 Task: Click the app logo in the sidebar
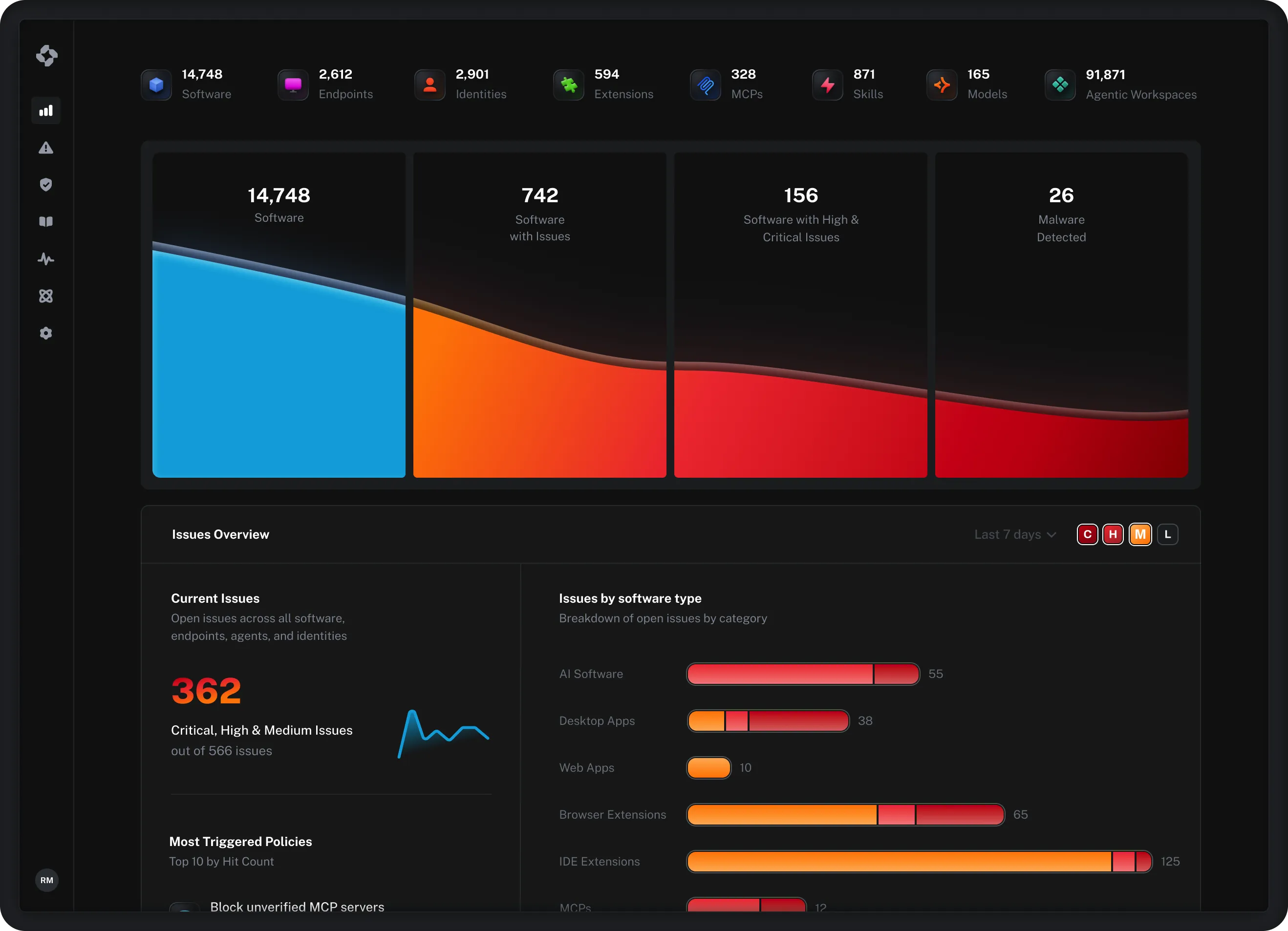pyautogui.click(x=46, y=56)
